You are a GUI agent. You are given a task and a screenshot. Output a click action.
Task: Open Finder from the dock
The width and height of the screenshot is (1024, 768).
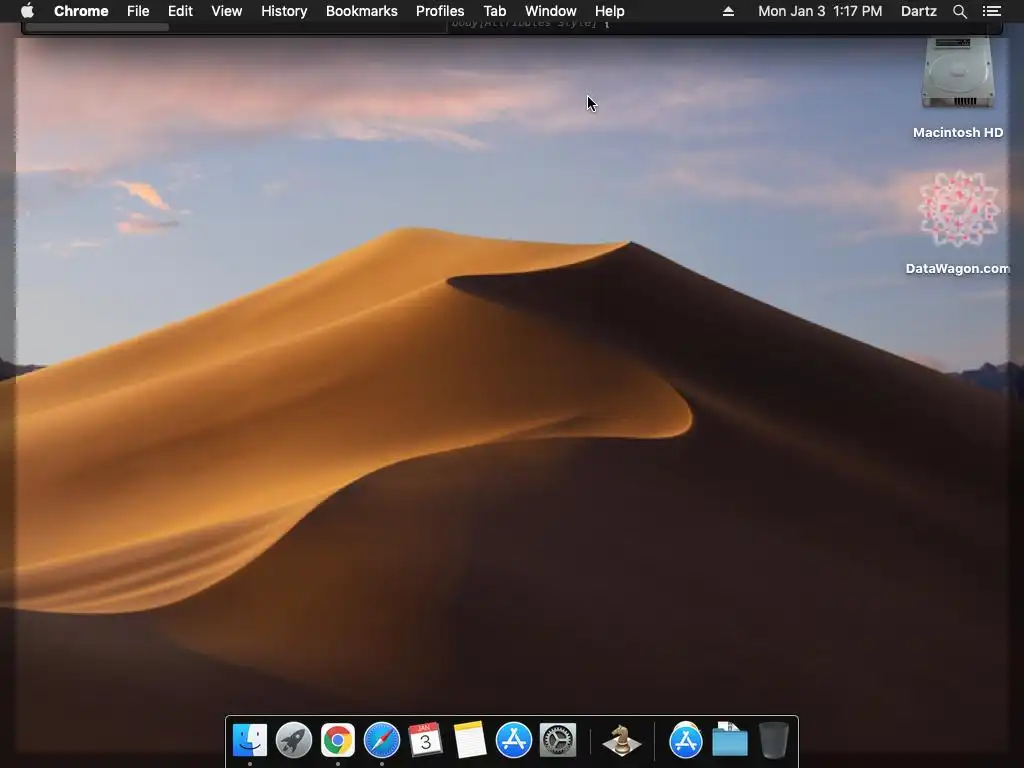pos(250,740)
